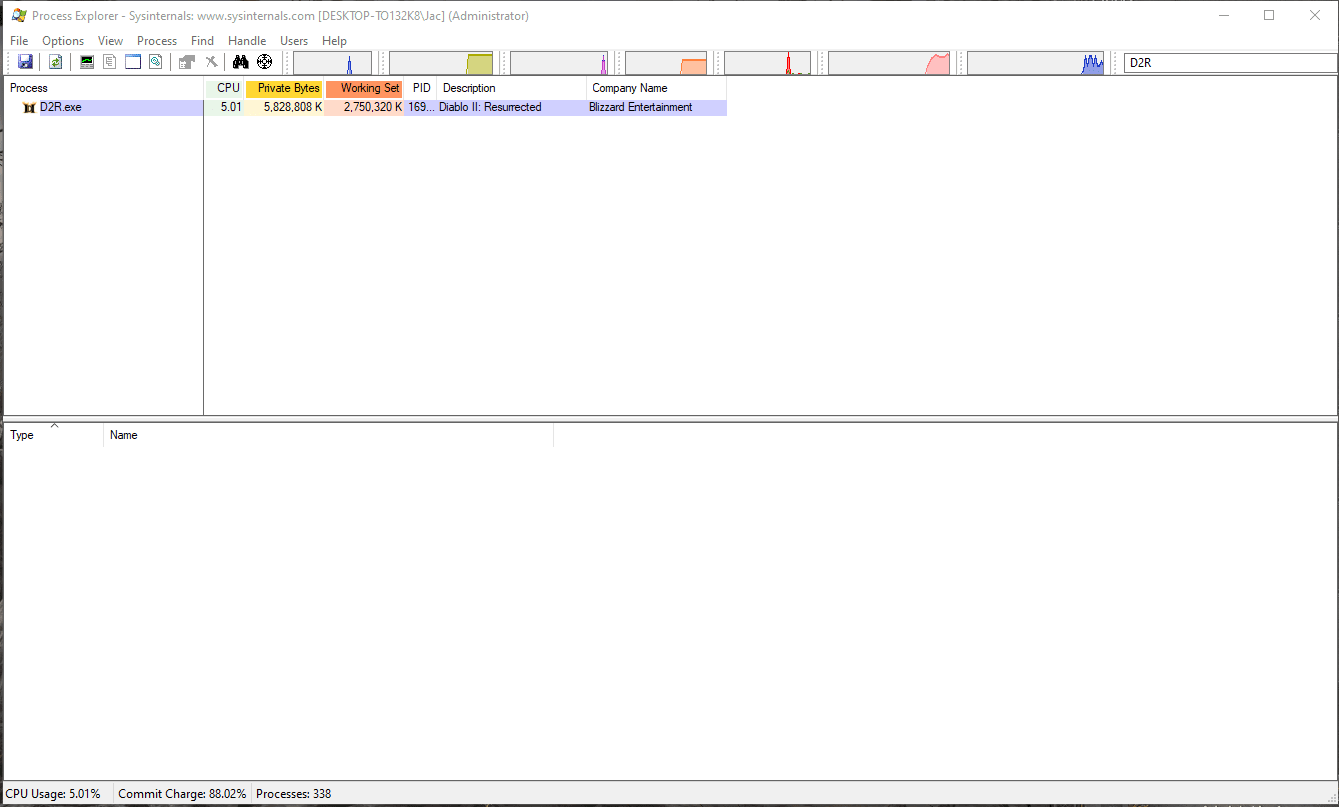
Task: Click the D2R.exe process icon
Action: pos(29,107)
